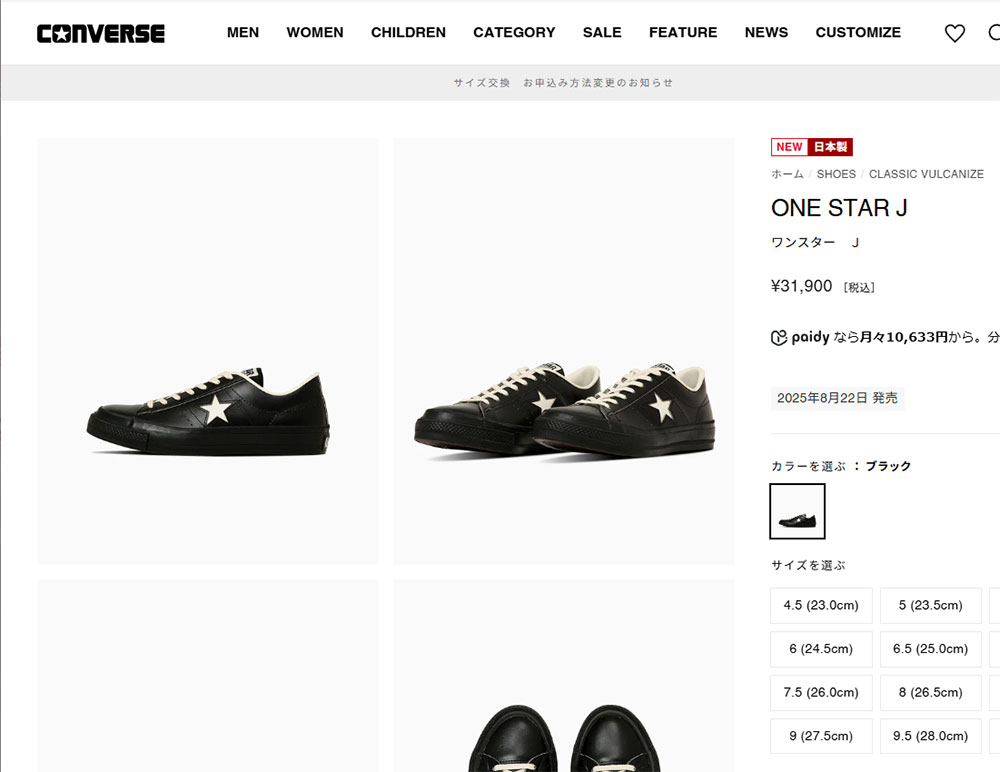This screenshot has height=772, width=1000.
Task: Expand the CATEGORY menu
Action: (x=514, y=33)
